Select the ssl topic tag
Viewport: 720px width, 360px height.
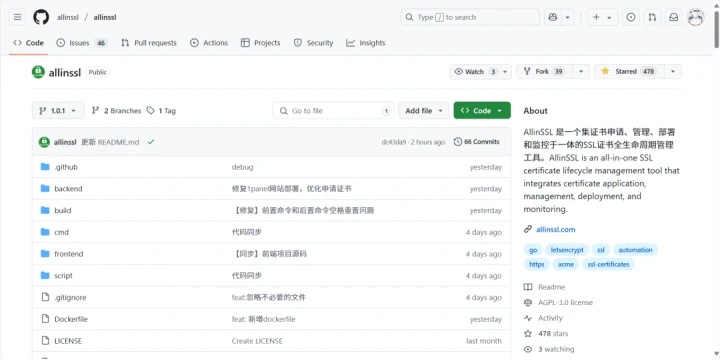pos(601,250)
